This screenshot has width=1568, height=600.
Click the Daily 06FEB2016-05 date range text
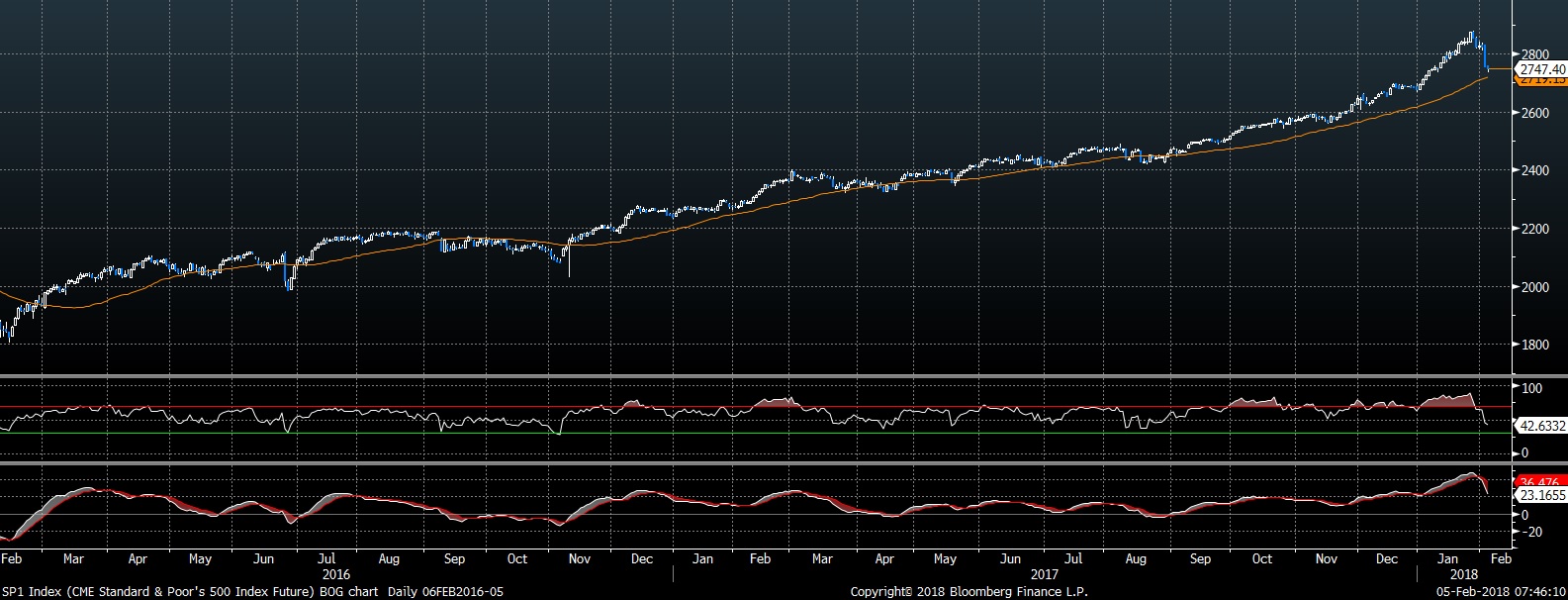tap(445, 592)
